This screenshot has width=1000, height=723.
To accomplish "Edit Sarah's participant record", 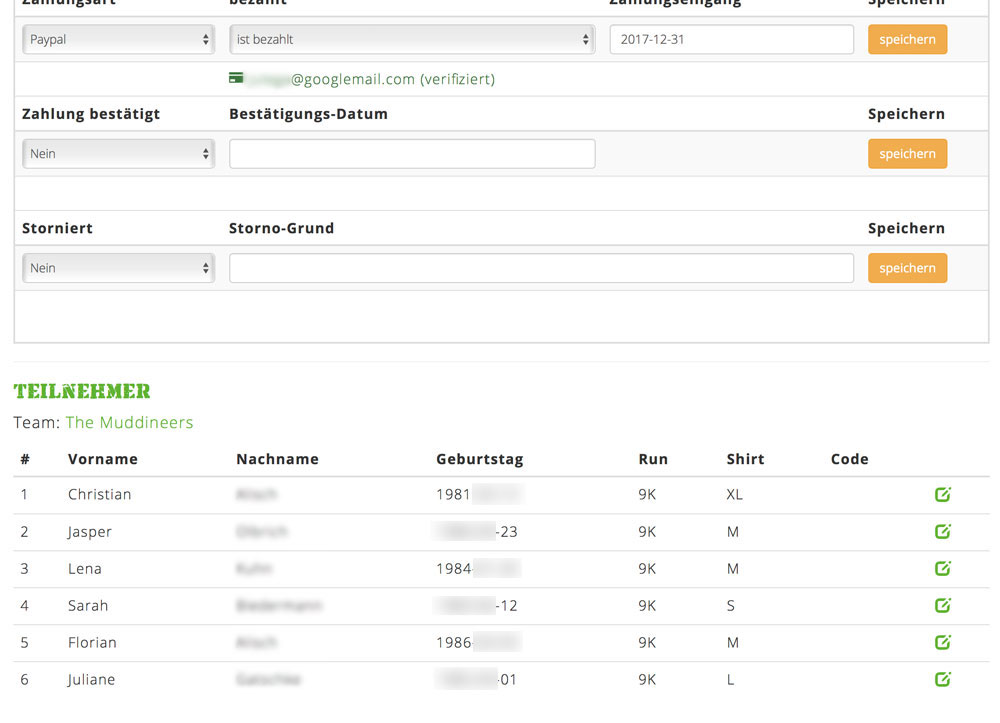I will click(942, 605).
